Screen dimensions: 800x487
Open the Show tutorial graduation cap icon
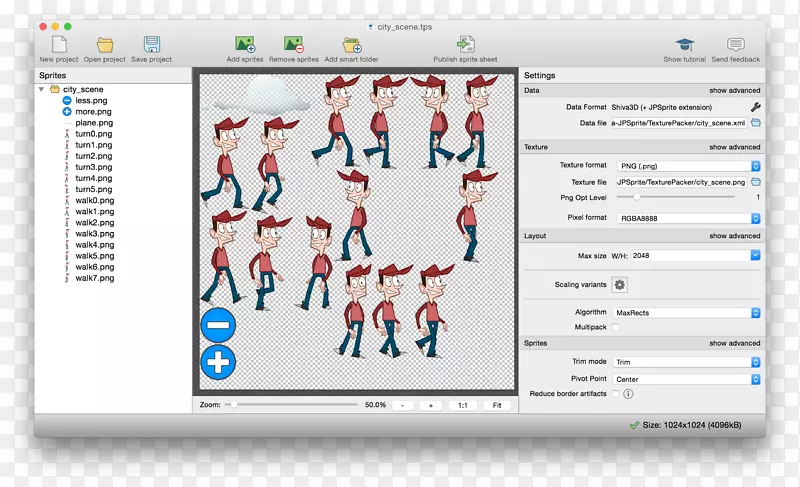click(684, 45)
